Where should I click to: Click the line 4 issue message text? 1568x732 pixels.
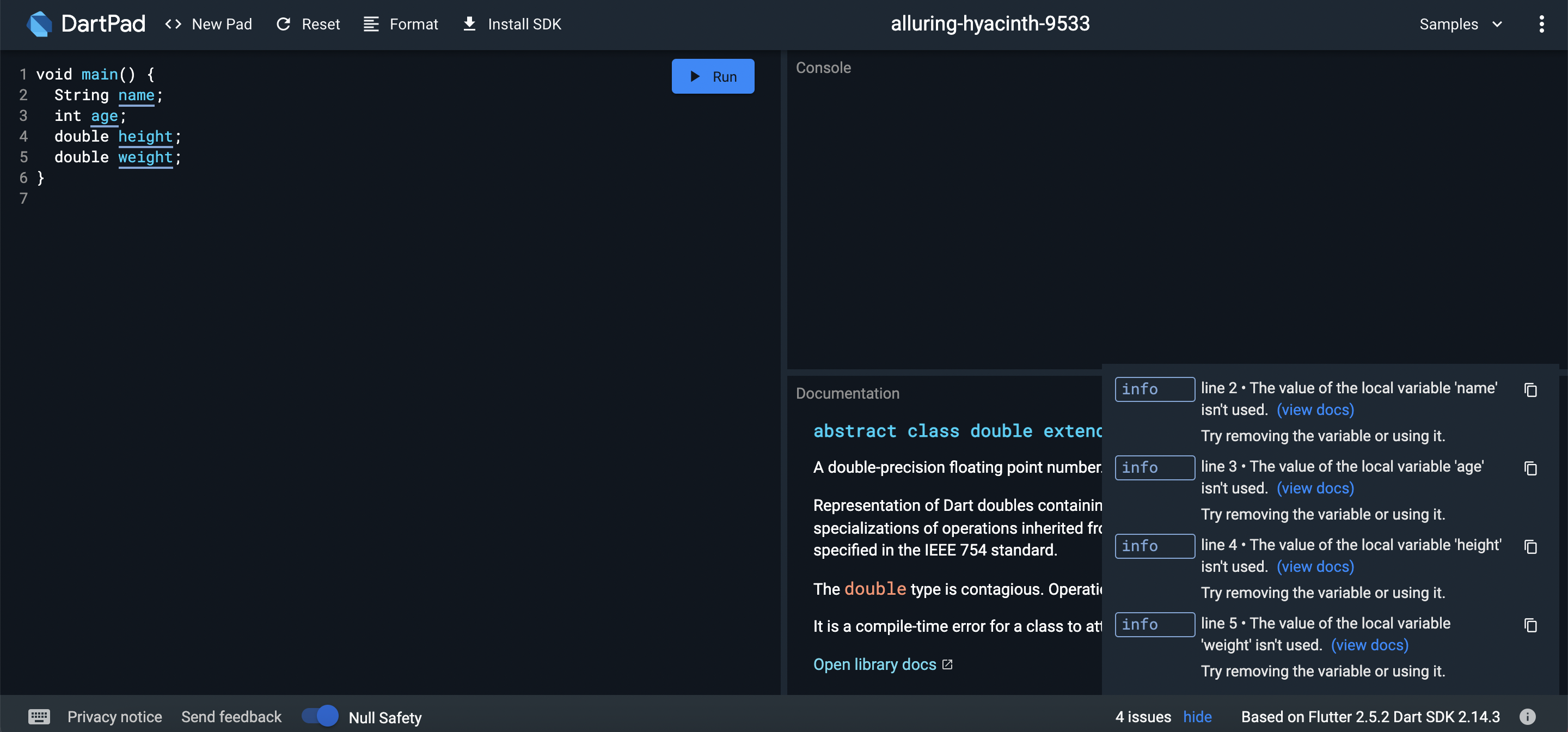[1351, 556]
